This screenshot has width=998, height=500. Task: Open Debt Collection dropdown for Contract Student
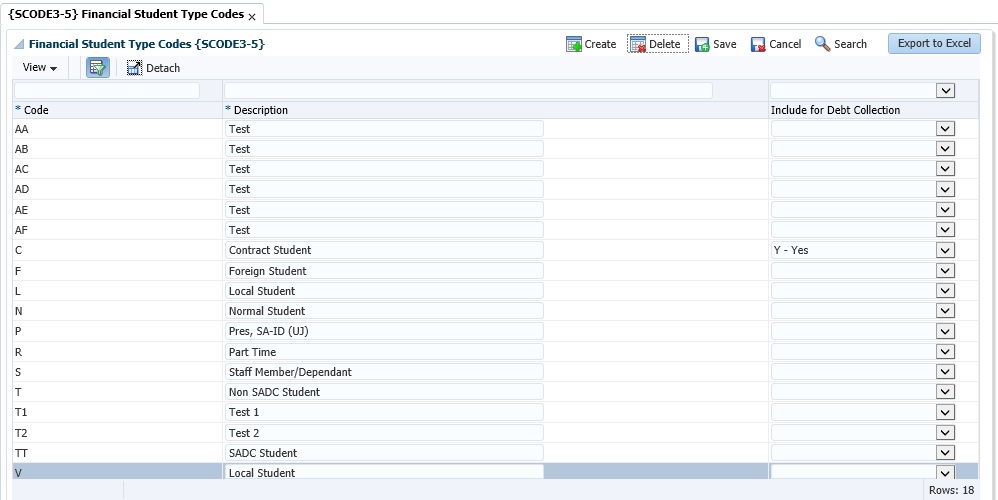coord(945,250)
